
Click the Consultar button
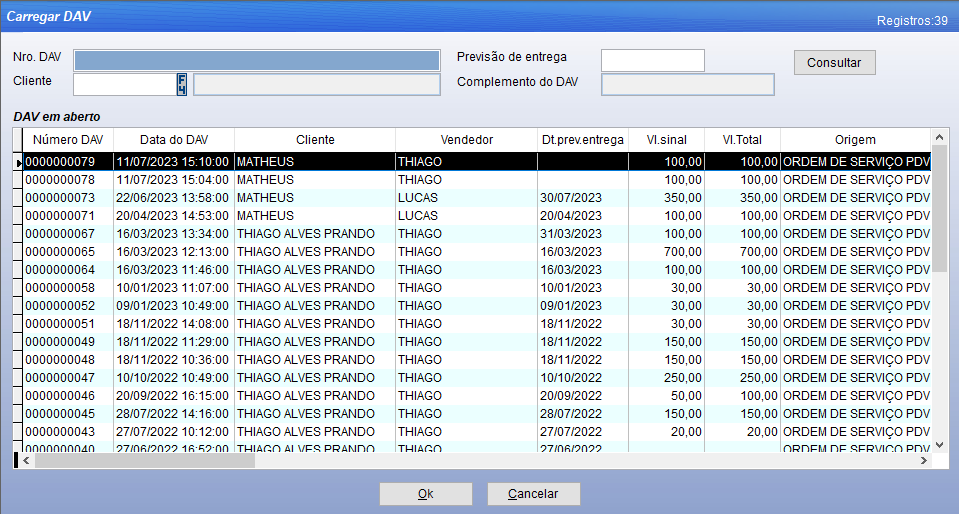(x=834, y=62)
